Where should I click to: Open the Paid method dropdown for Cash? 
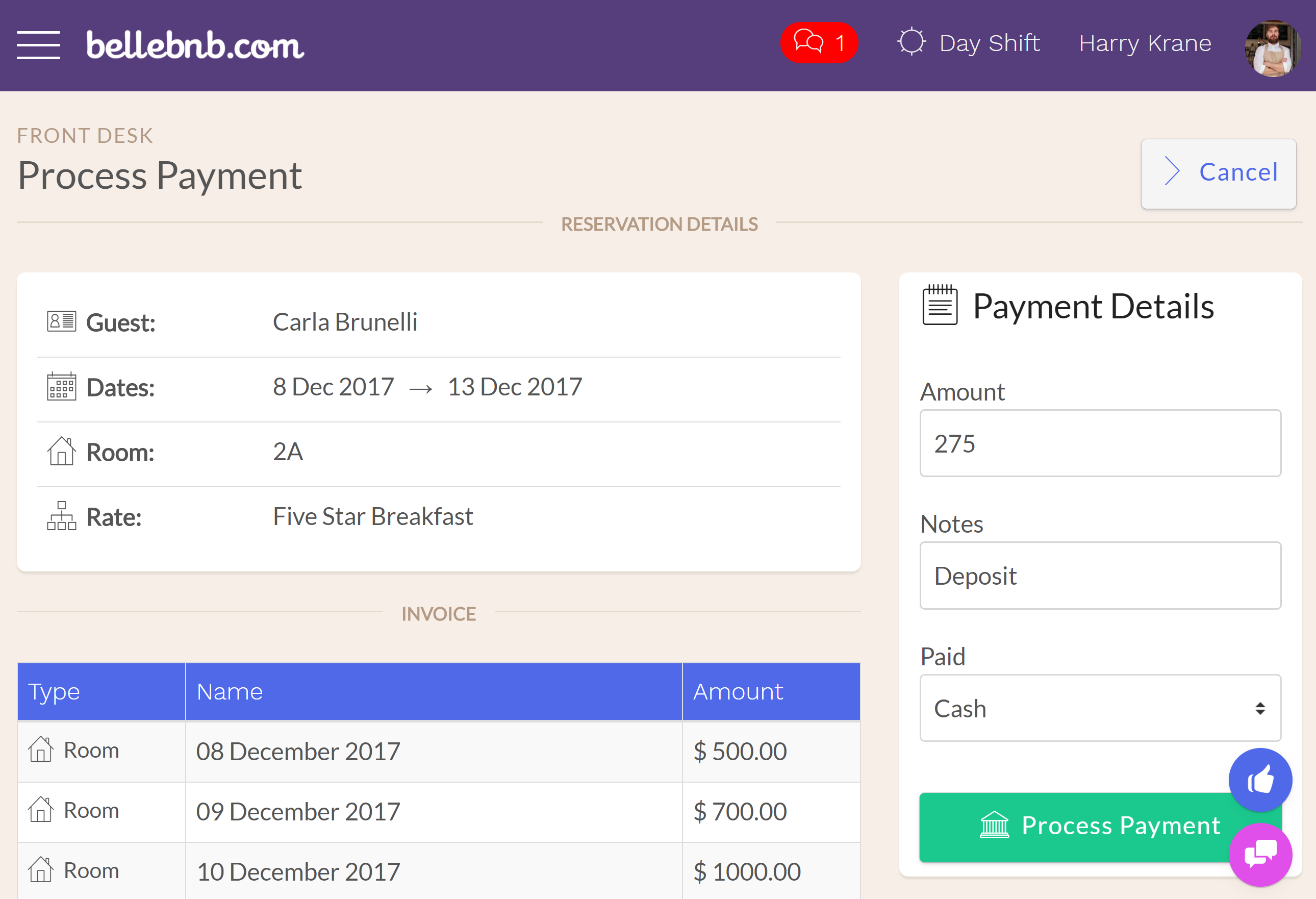click(1099, 709)
